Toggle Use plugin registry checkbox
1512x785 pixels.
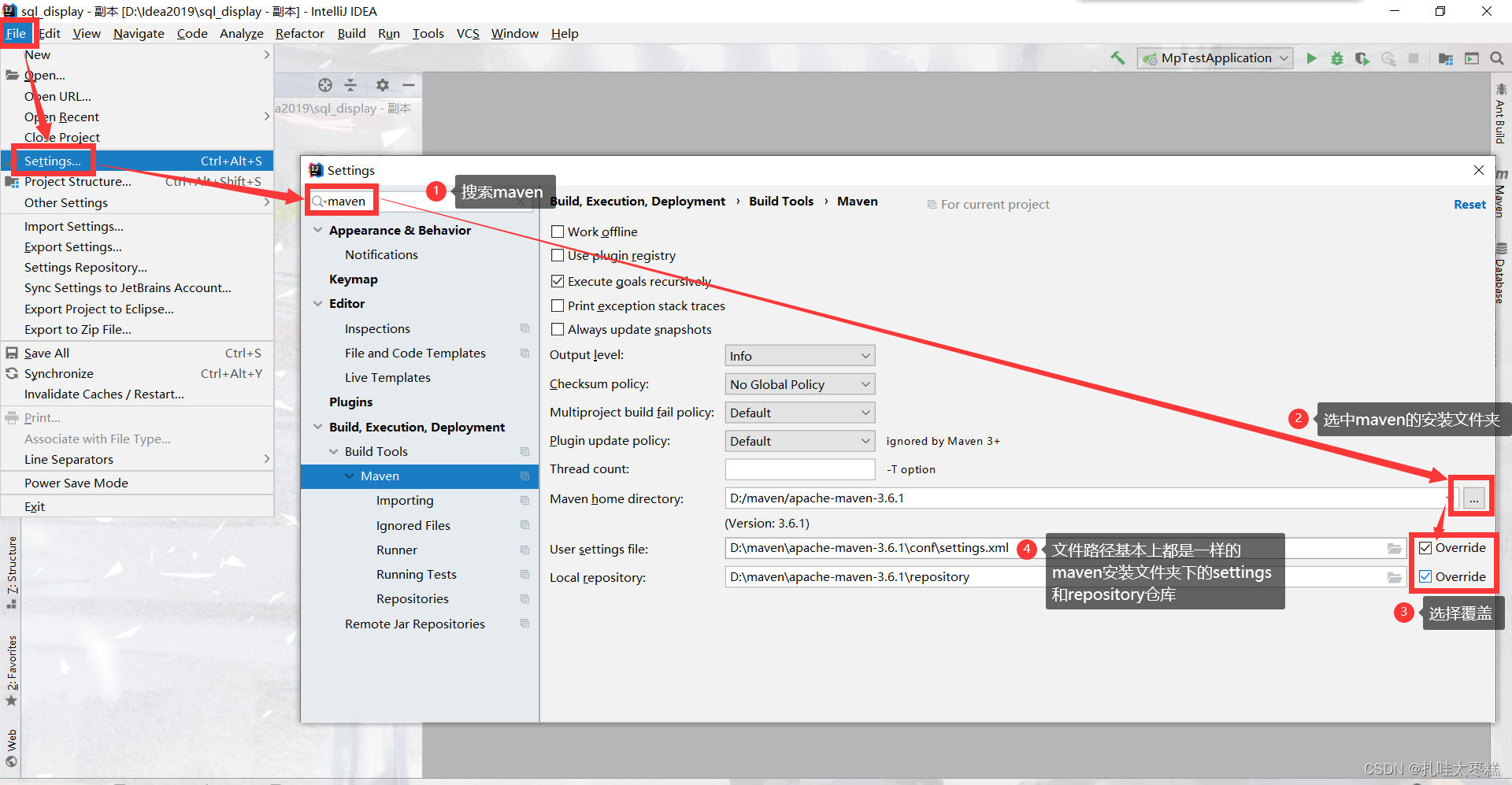click(x=558, y=255)
